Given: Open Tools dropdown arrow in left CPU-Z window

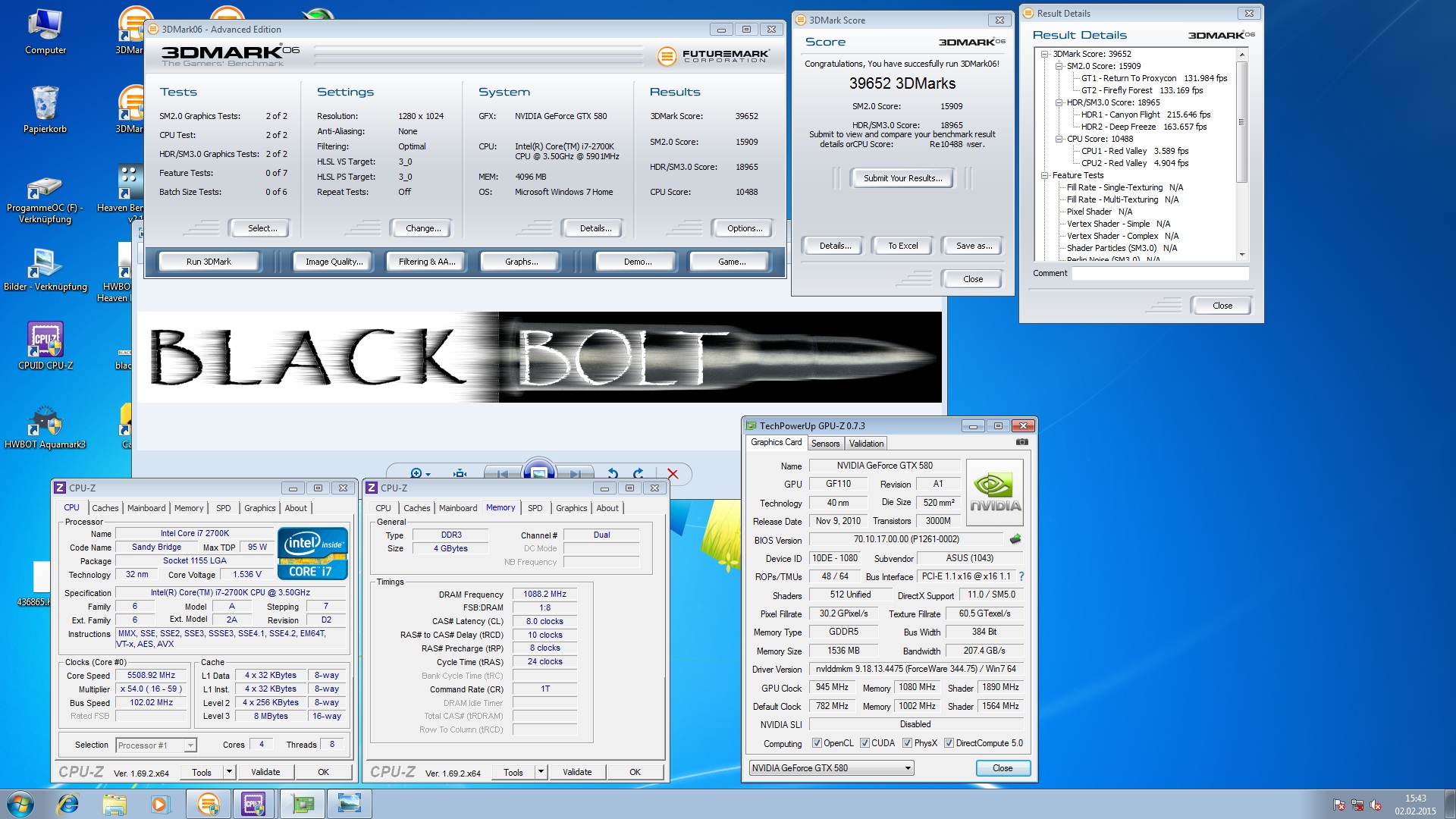Looking at the screenshot, I should (x=229, y=772).
